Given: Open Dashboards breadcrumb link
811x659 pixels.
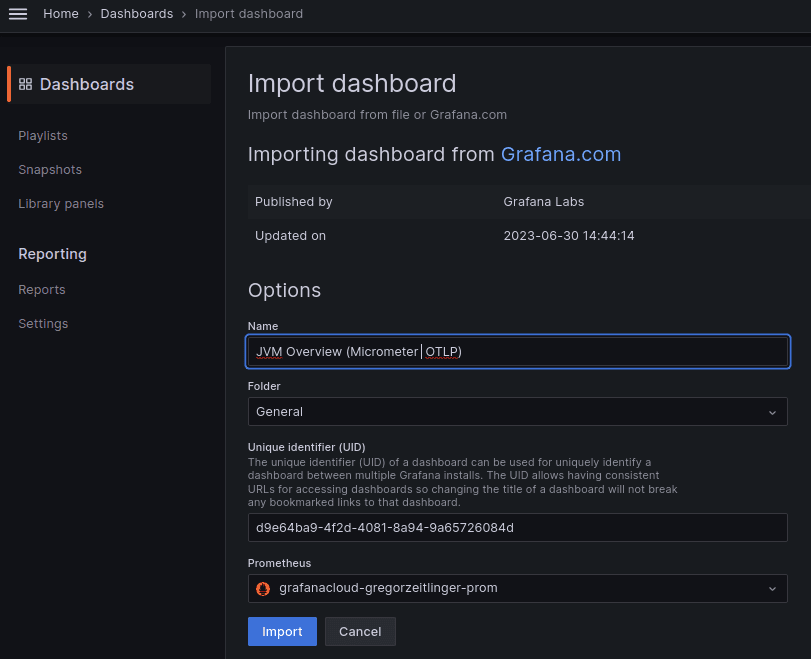Looking at the screenshot, I should (x=137, y=14).
